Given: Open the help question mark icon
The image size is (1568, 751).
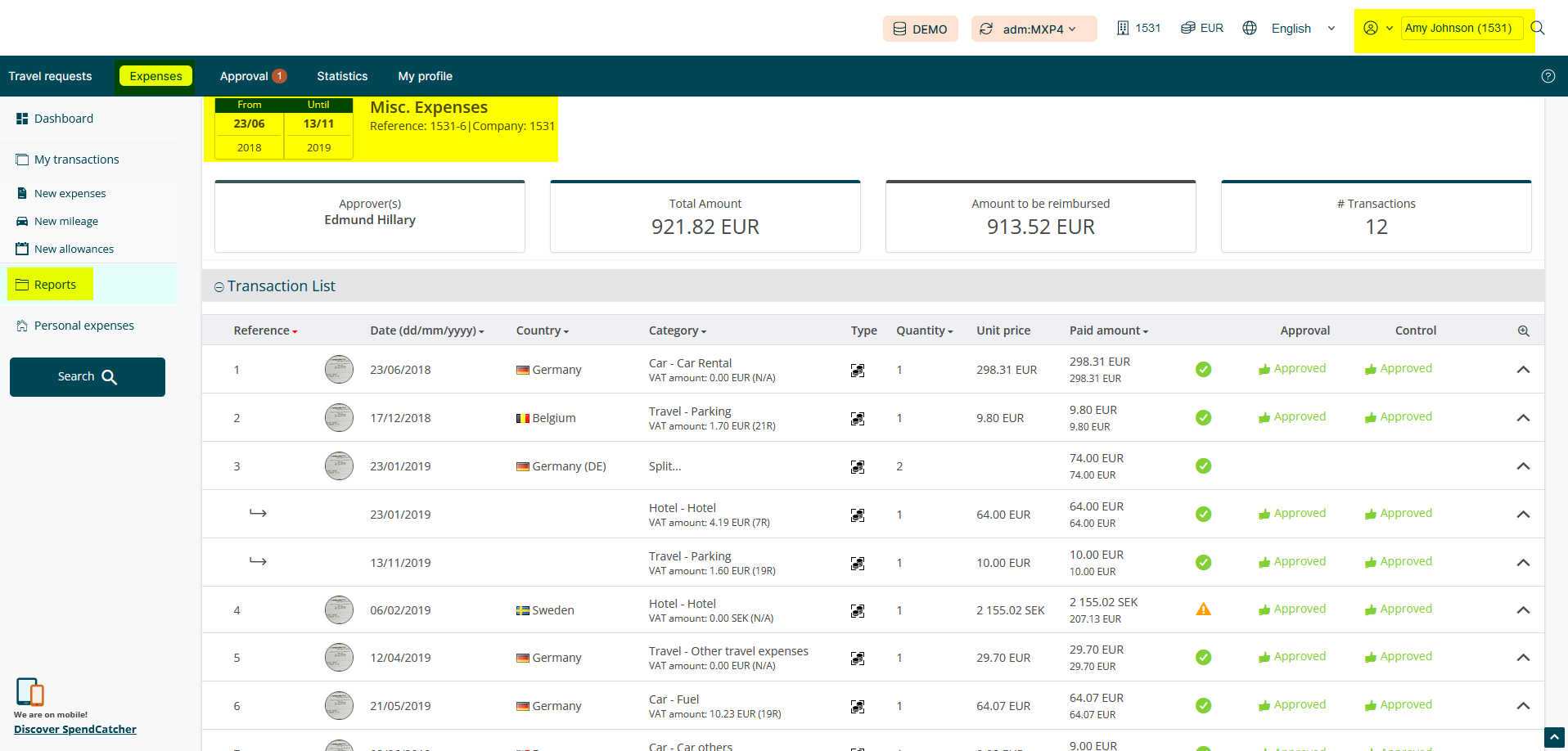Looking at the screenshot, I should click(1548, 76).
